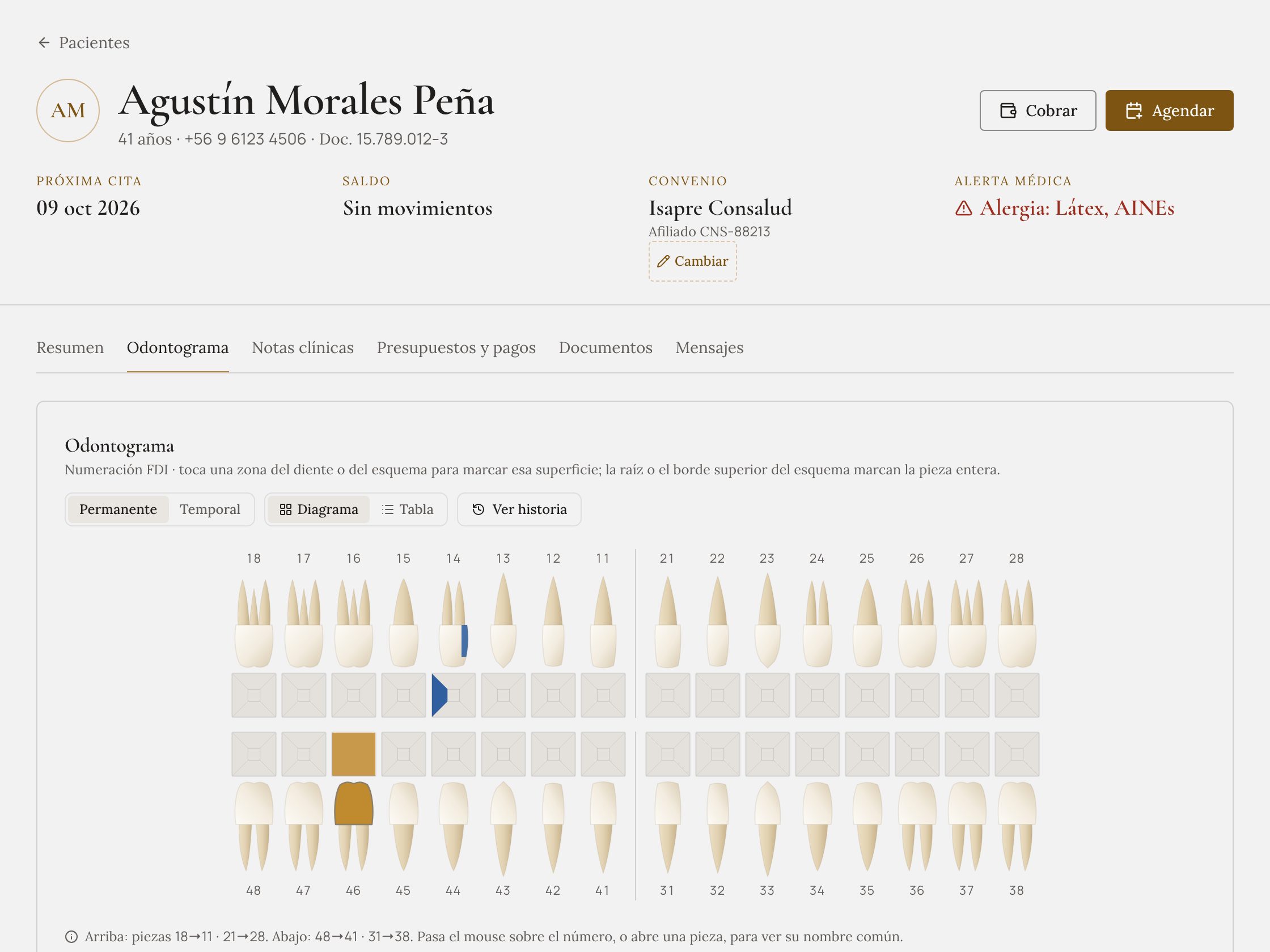
Task: Go back to Pacientes list
Action: click(83, 42)
